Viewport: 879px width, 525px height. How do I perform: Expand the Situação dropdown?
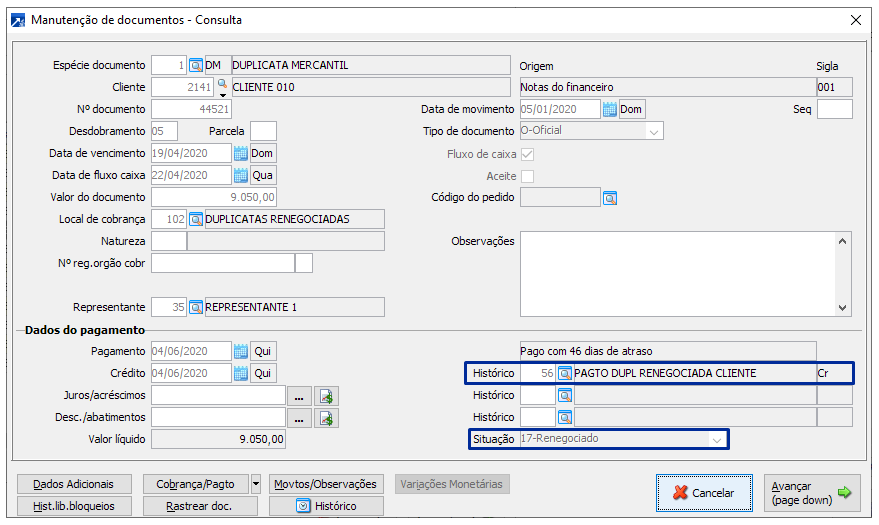click(x=716, y=439)
